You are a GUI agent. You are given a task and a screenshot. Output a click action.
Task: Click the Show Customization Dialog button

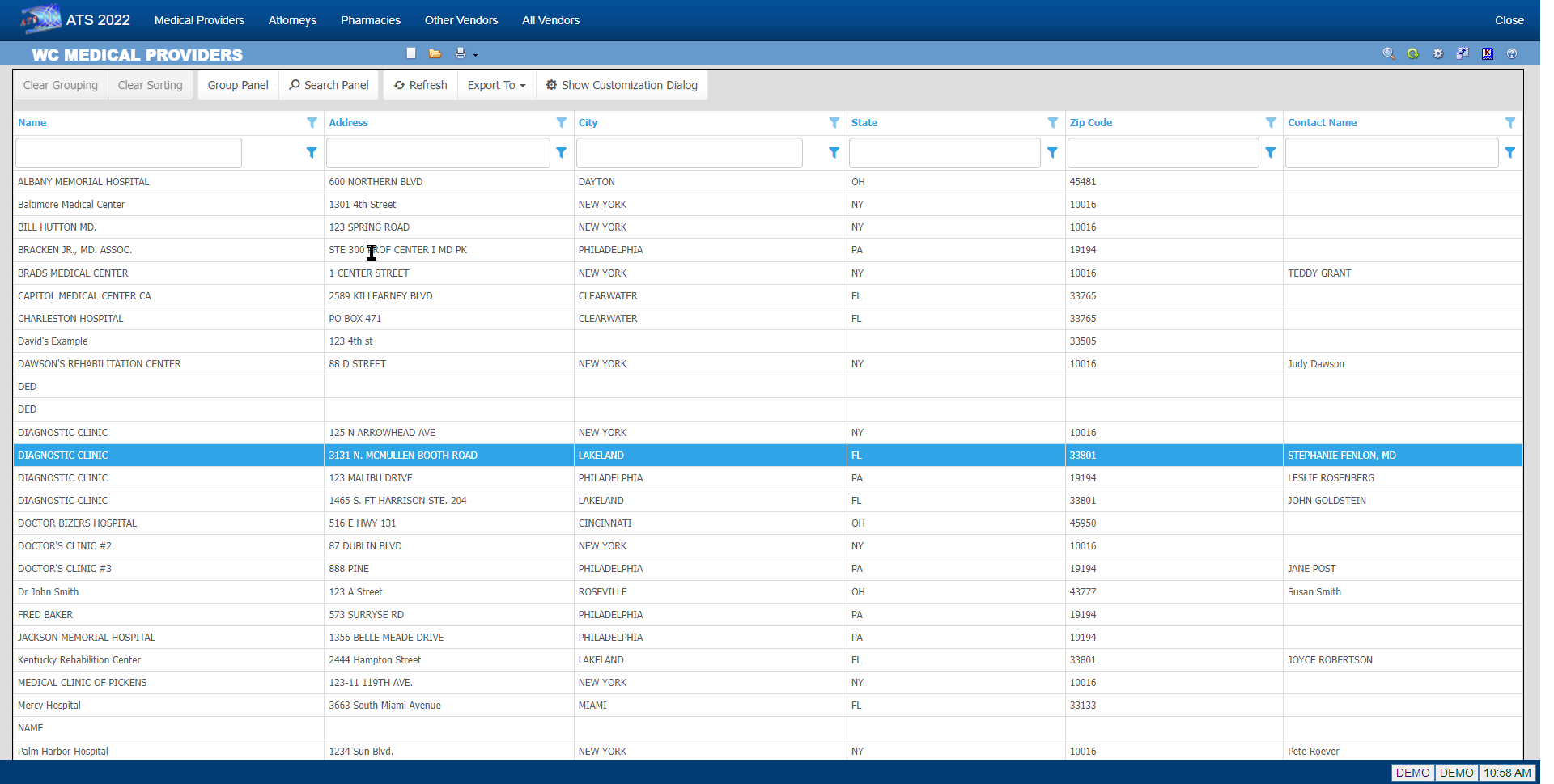coord(621,85)
